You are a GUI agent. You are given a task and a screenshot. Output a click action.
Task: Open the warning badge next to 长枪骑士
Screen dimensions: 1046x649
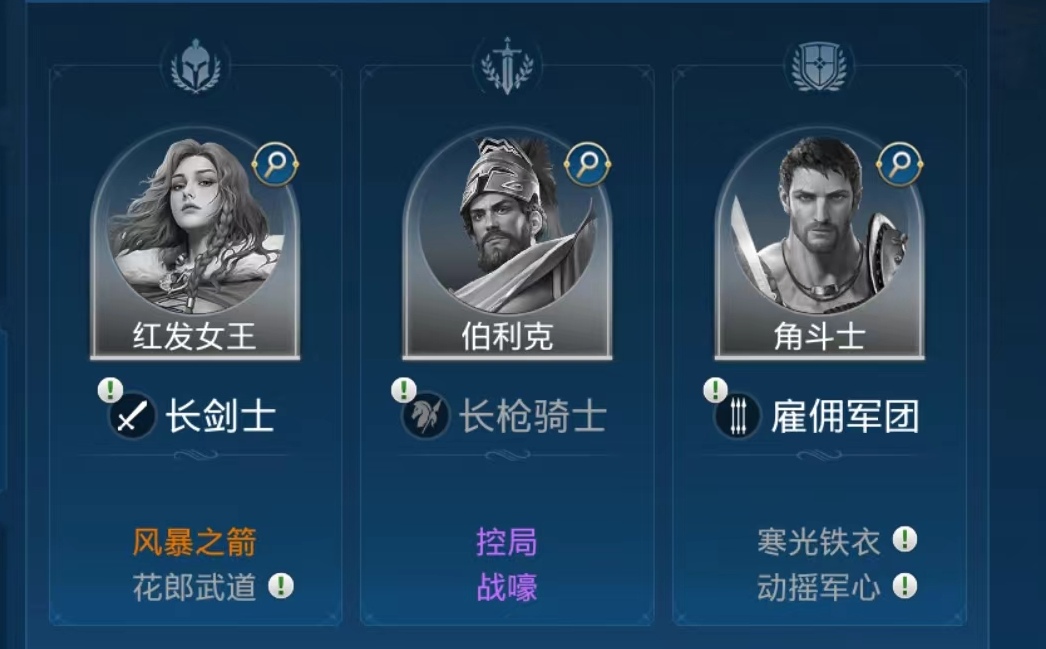404,390
